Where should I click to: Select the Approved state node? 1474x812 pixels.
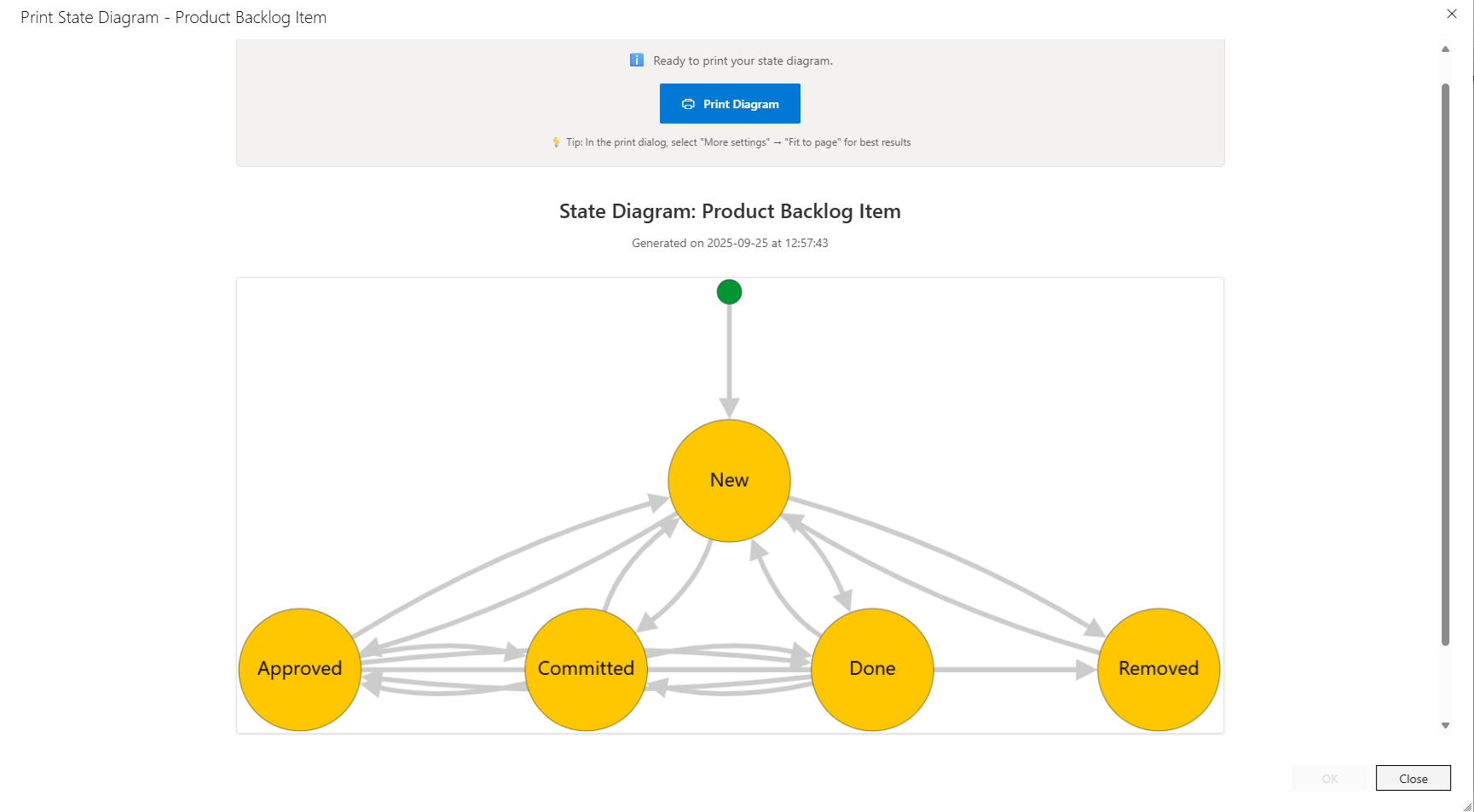[x=300, y=669]
